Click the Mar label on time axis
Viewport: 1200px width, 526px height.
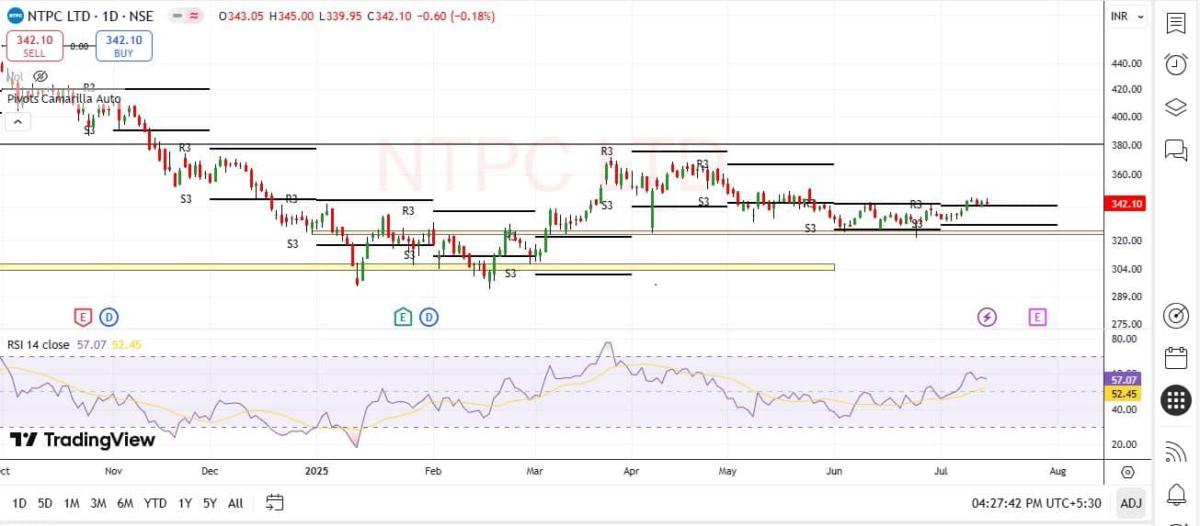coord(536,470)
